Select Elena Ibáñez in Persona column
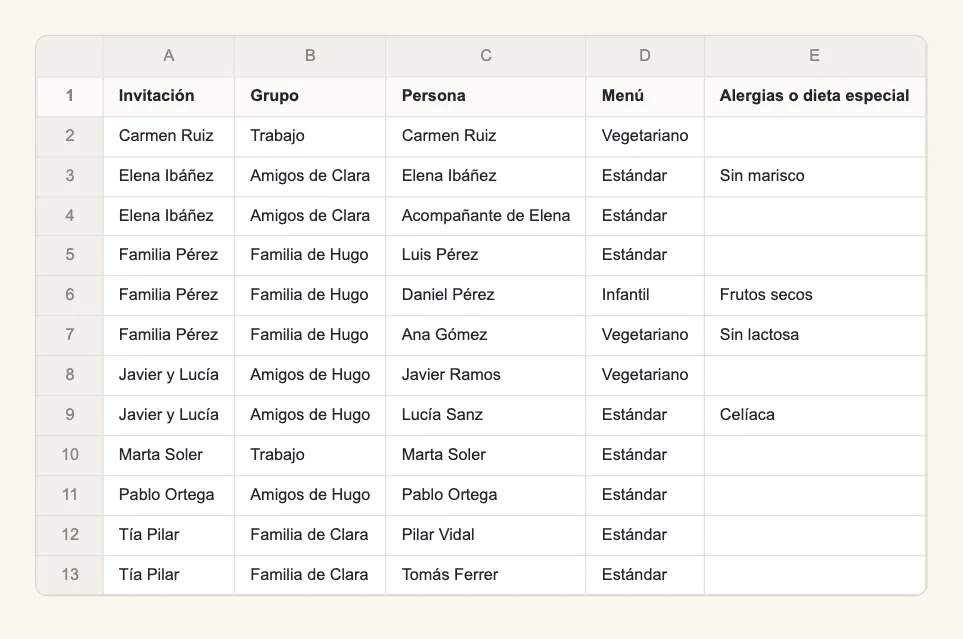This screenshot has height=639, width=963. point(485,176)
